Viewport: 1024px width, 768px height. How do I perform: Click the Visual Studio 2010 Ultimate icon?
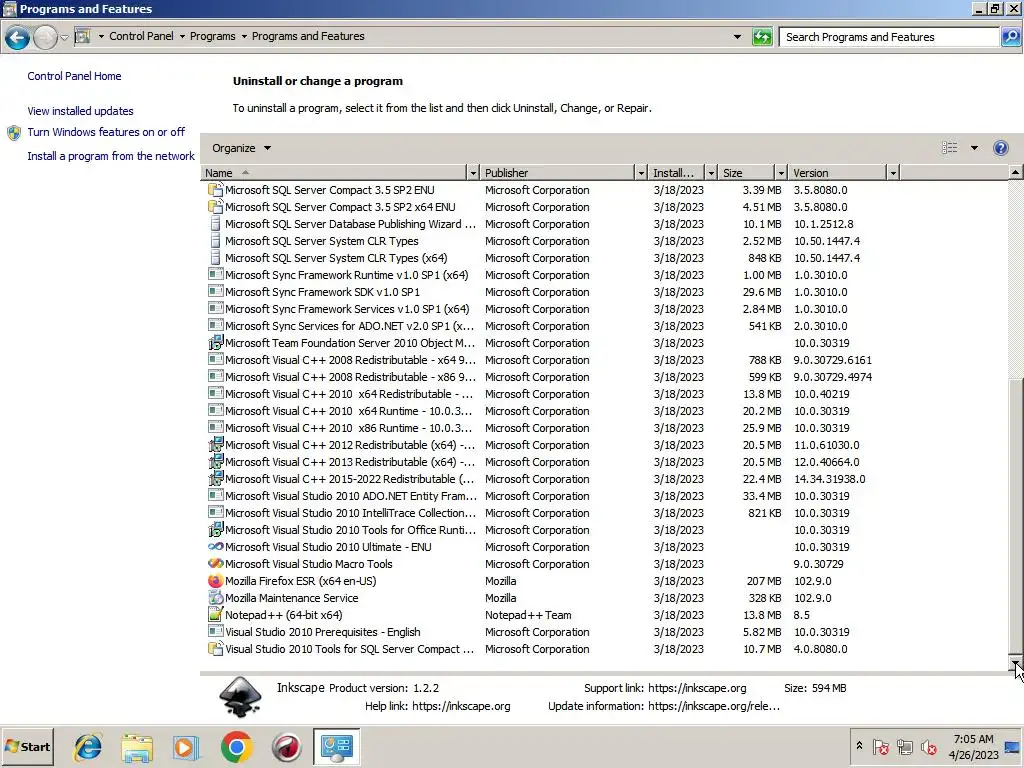(x=215, y=547)
